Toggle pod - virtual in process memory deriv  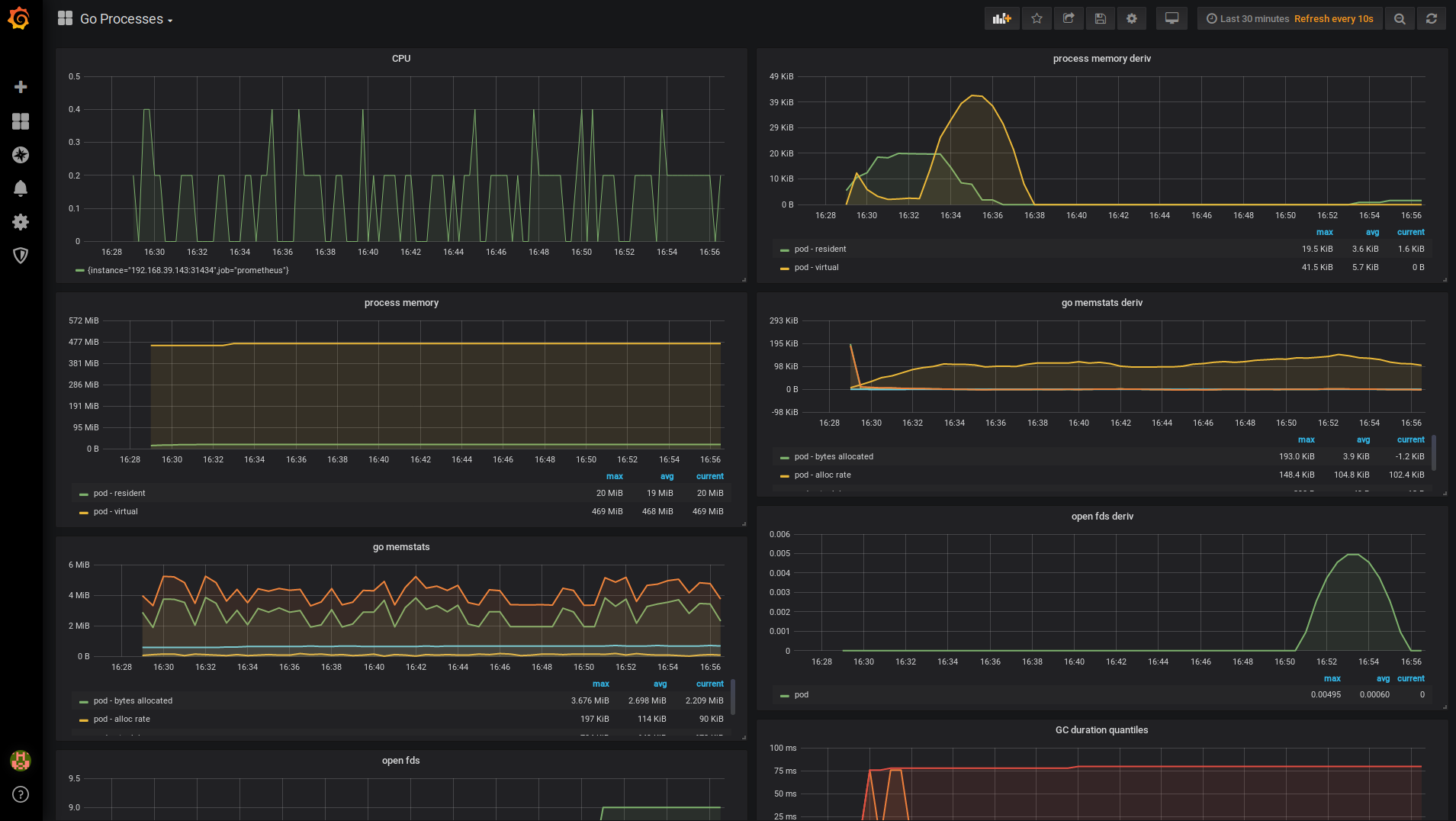[816, 267]
